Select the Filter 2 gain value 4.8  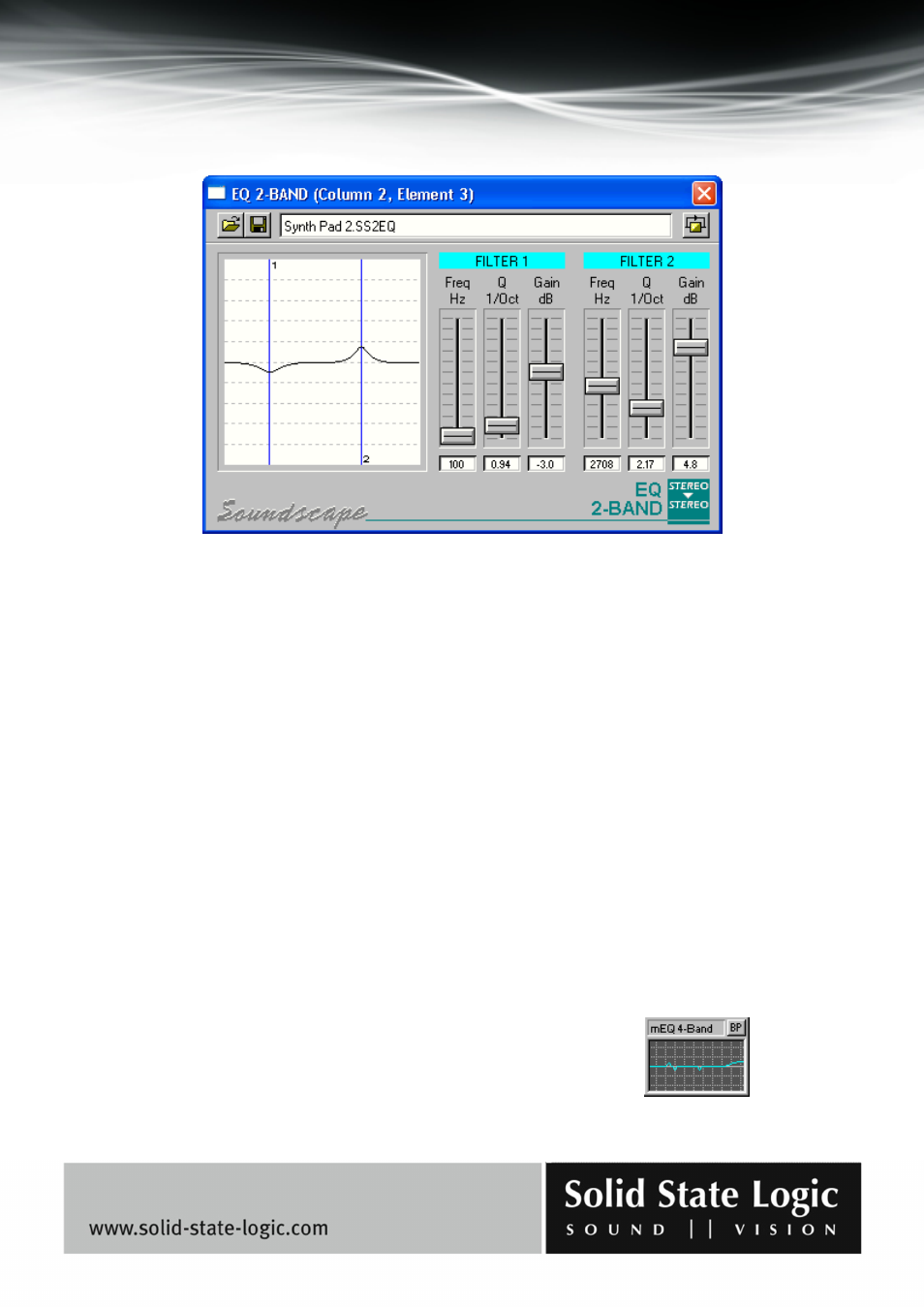click(x=691, y=464)
